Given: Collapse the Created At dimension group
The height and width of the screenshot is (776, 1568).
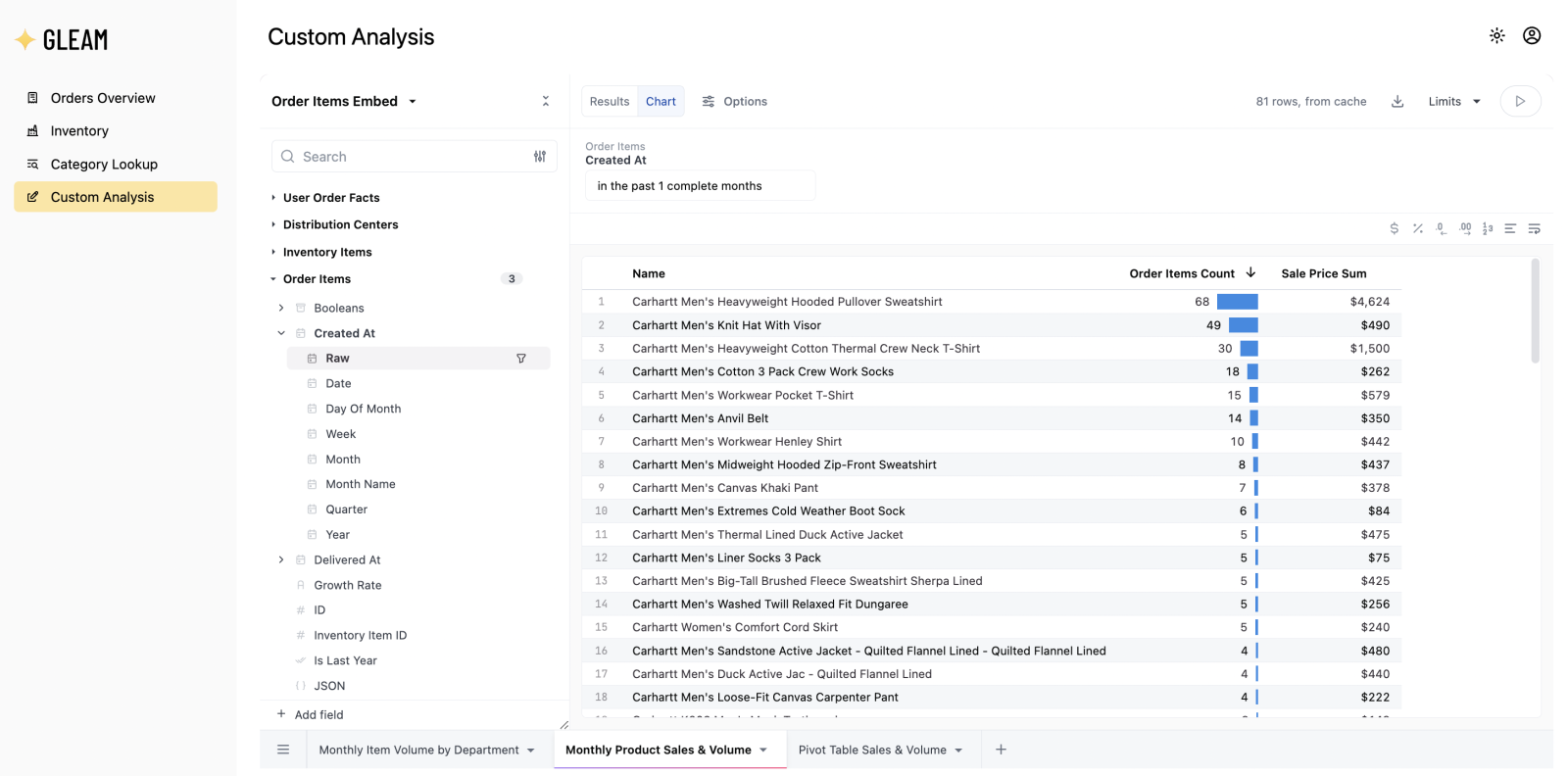Looking at the screenshot, I should [281, 333].
